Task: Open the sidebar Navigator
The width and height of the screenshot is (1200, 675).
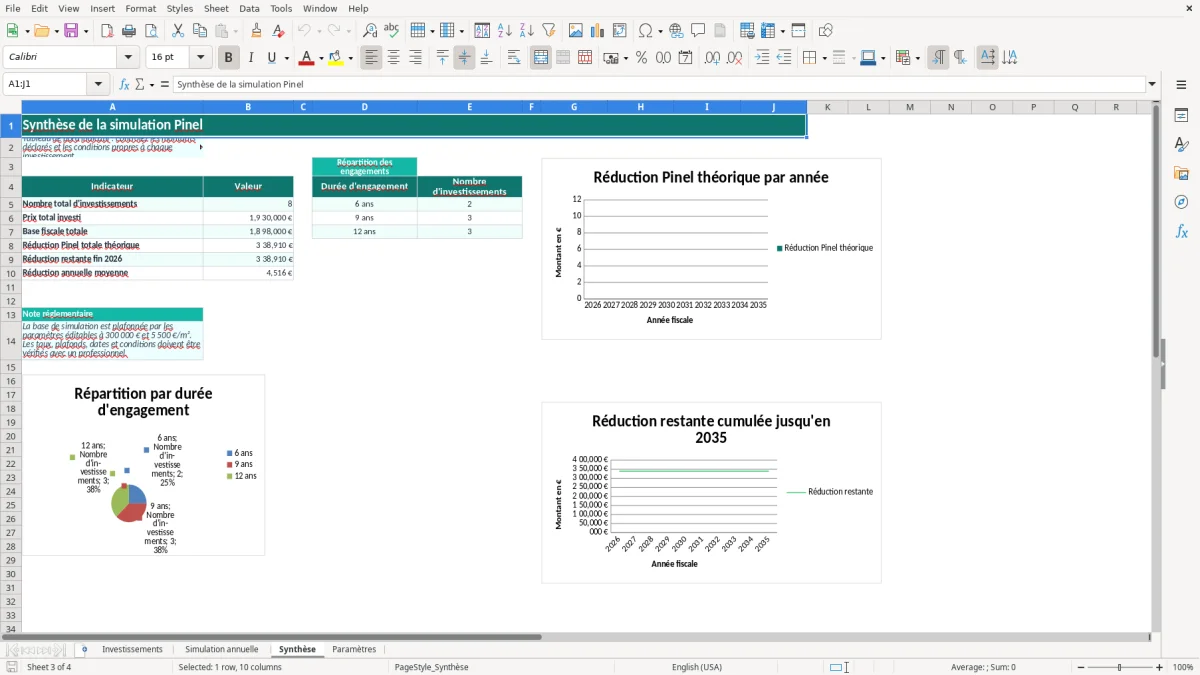Action: (1181, 202)
